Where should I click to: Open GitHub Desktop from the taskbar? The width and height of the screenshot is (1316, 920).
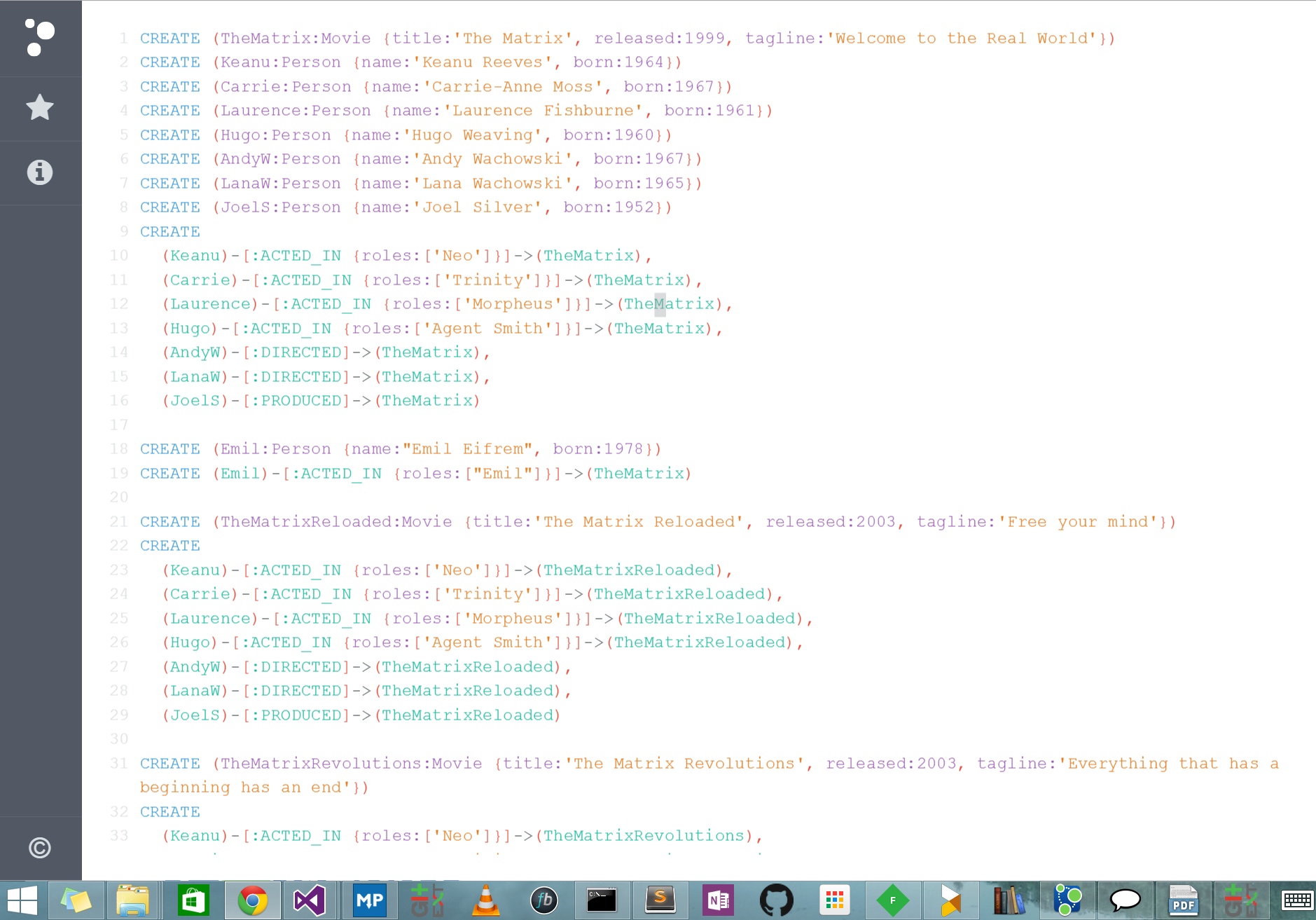pyautogui.click(x=776, y=900)
